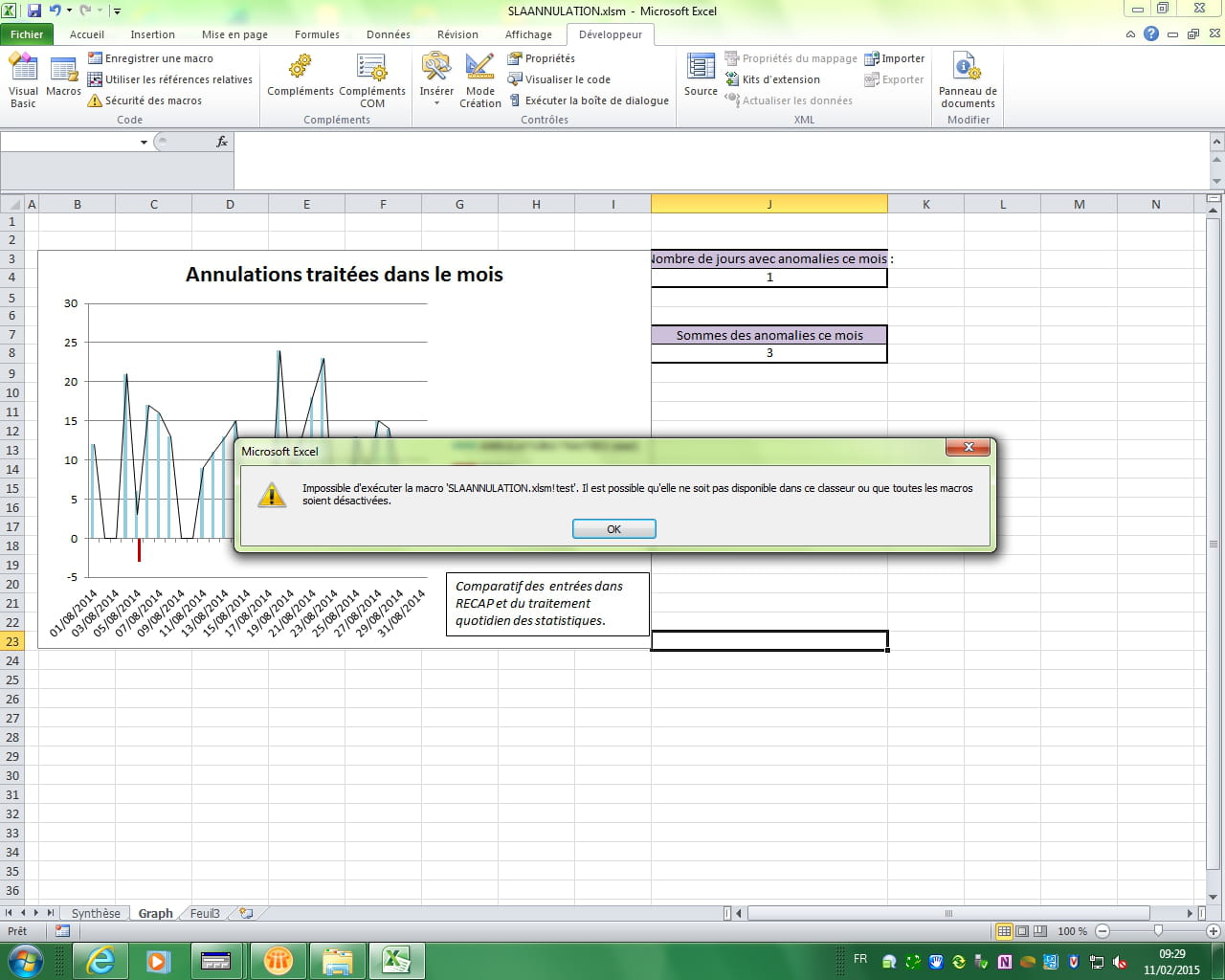Viewport: 1225px width, 980px height.
Task: Zoom out with the minus button
Action: [1102, 930]
